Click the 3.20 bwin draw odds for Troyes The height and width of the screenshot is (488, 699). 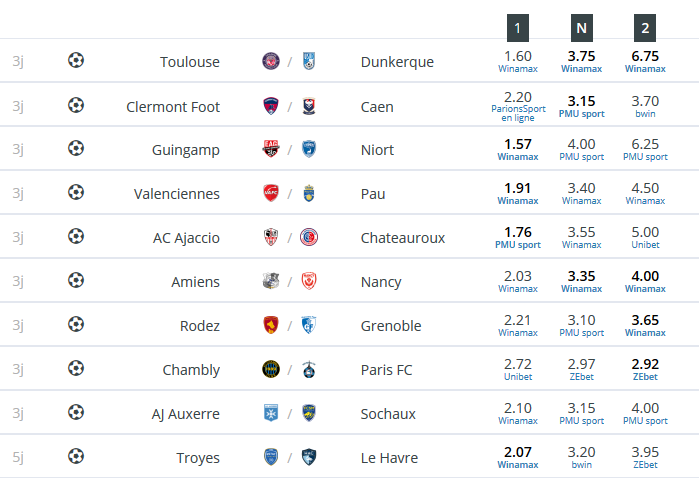581,457
